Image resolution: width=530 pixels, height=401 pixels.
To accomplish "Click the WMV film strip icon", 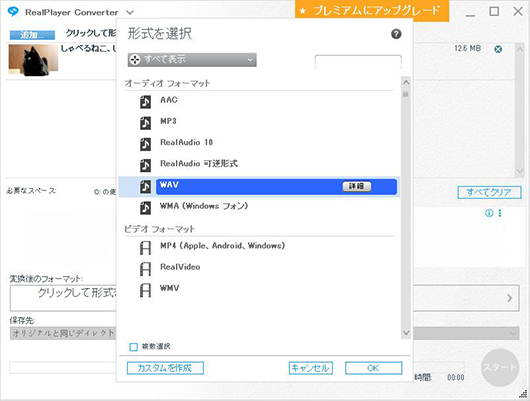I will (145, 290).
